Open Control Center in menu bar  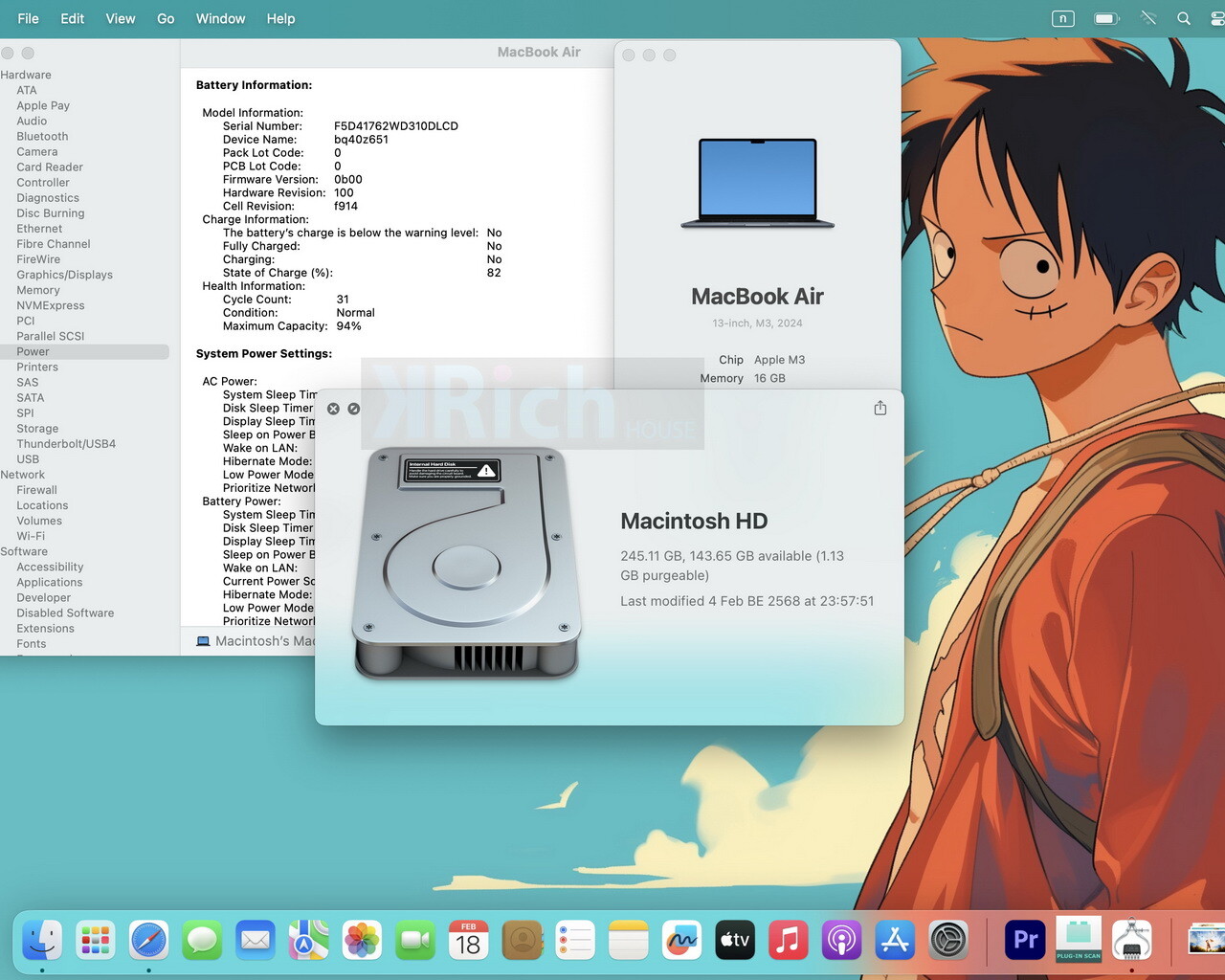tap(1218, 18)
